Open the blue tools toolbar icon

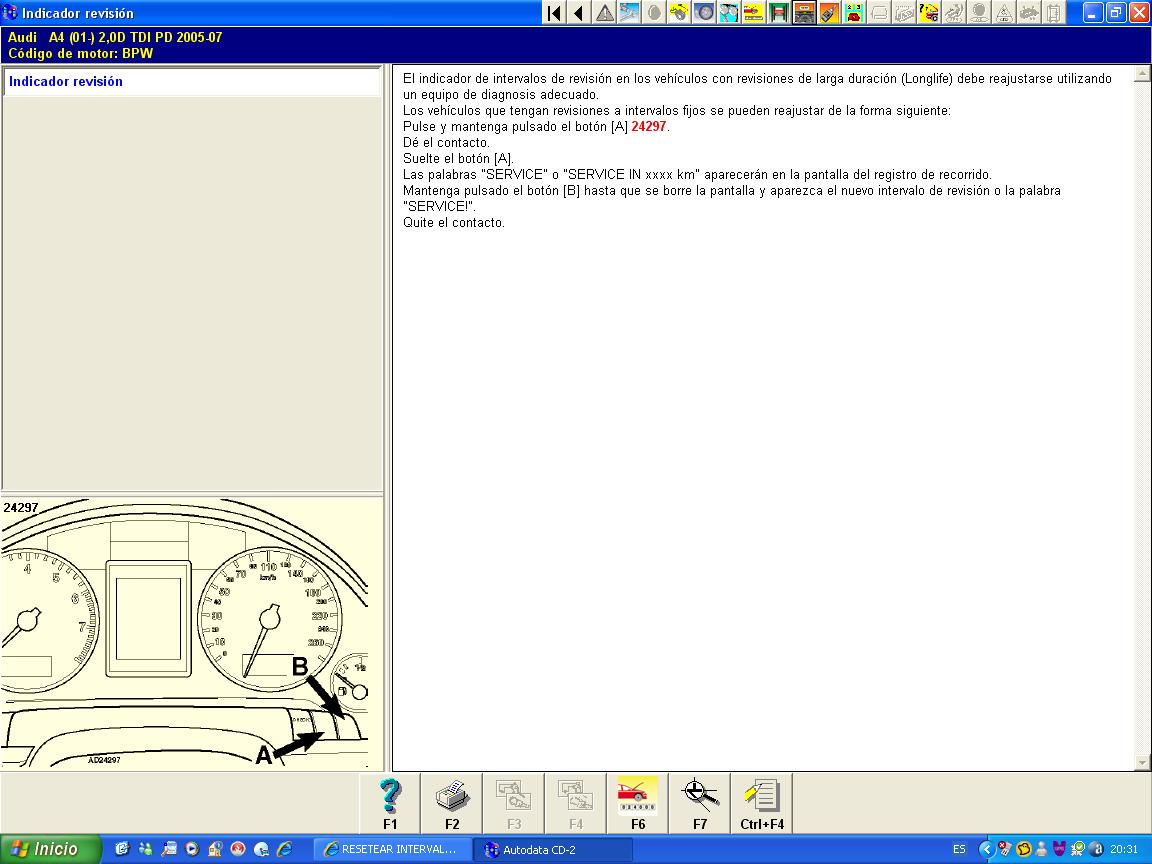pos(630,12)
